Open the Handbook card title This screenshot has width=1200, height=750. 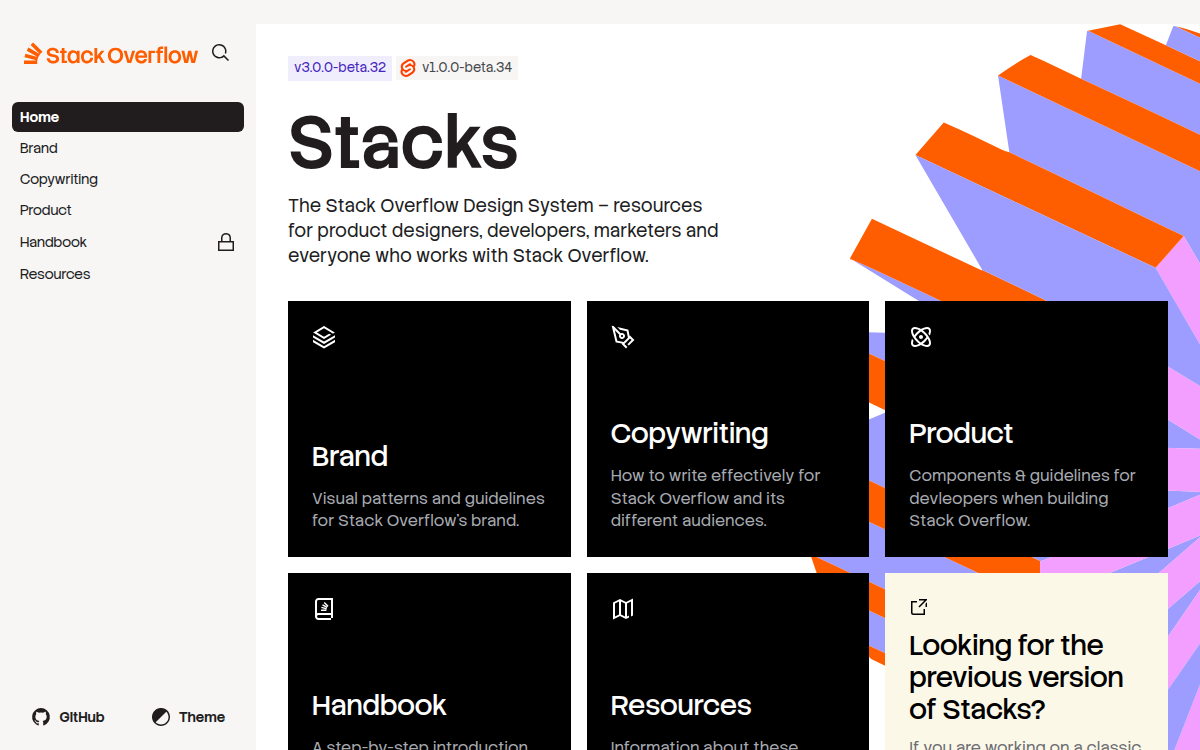click(x=379, y=705)
